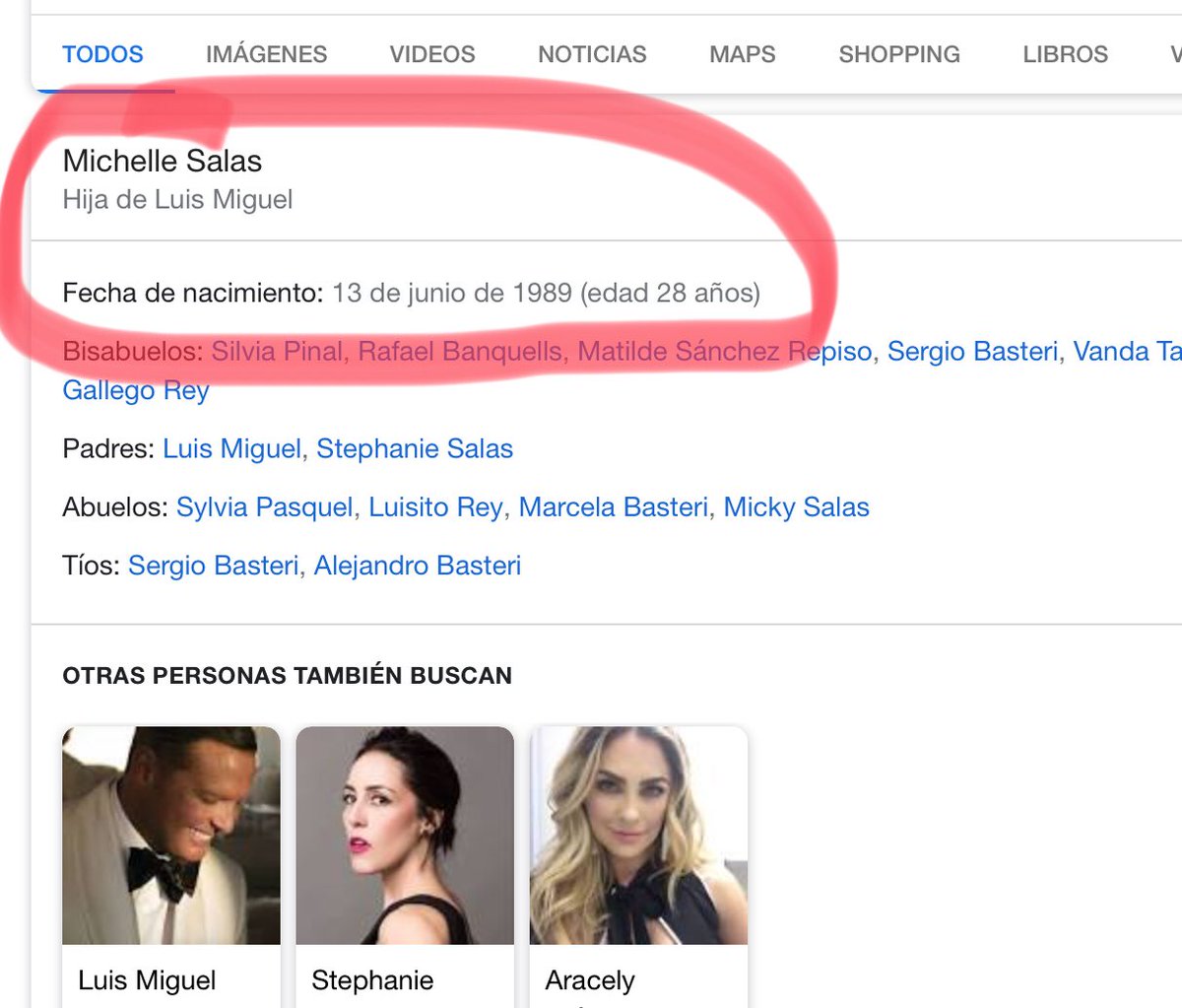Viewport: 1182px width, 1008px height.
Task: Open the Aracely photo card
Action: 638,867
